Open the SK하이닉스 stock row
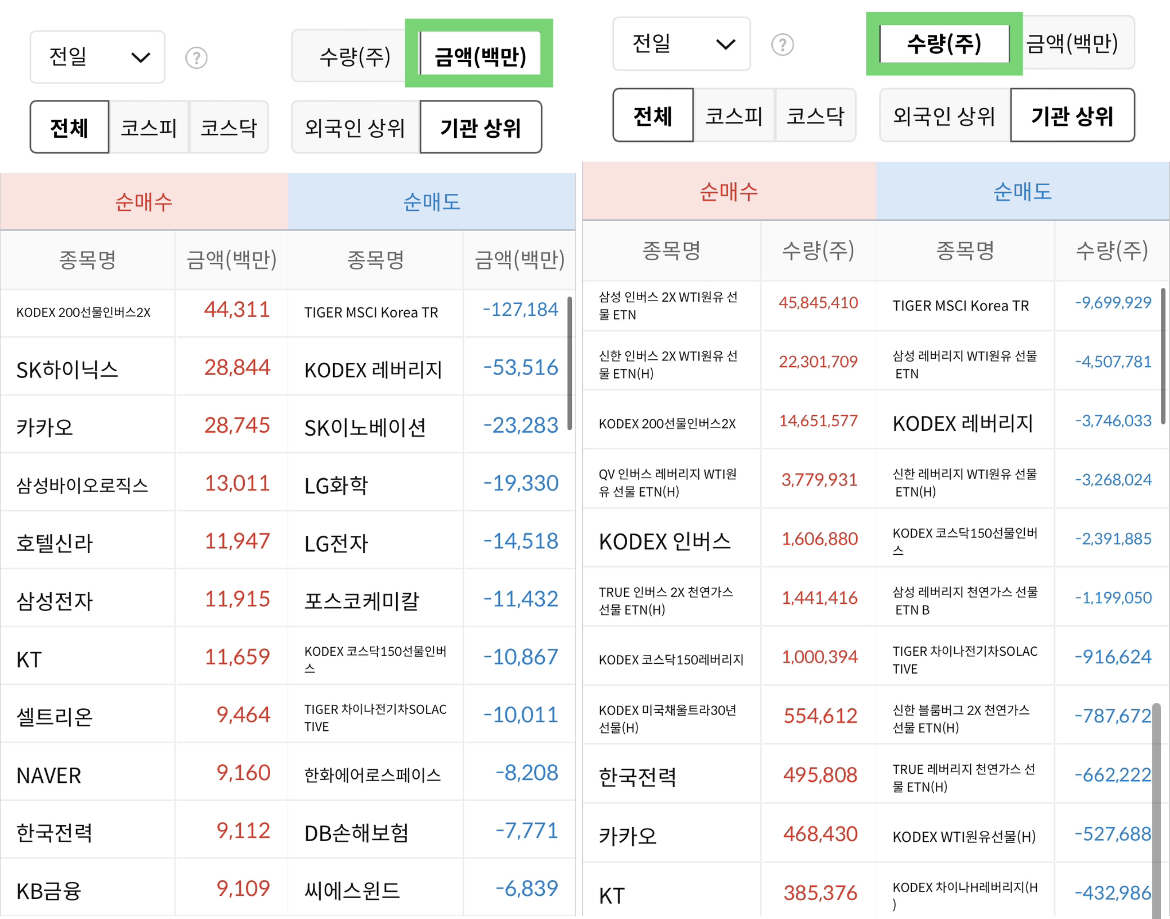Viewport: 1170px width, 919px height. click(67, 369)
